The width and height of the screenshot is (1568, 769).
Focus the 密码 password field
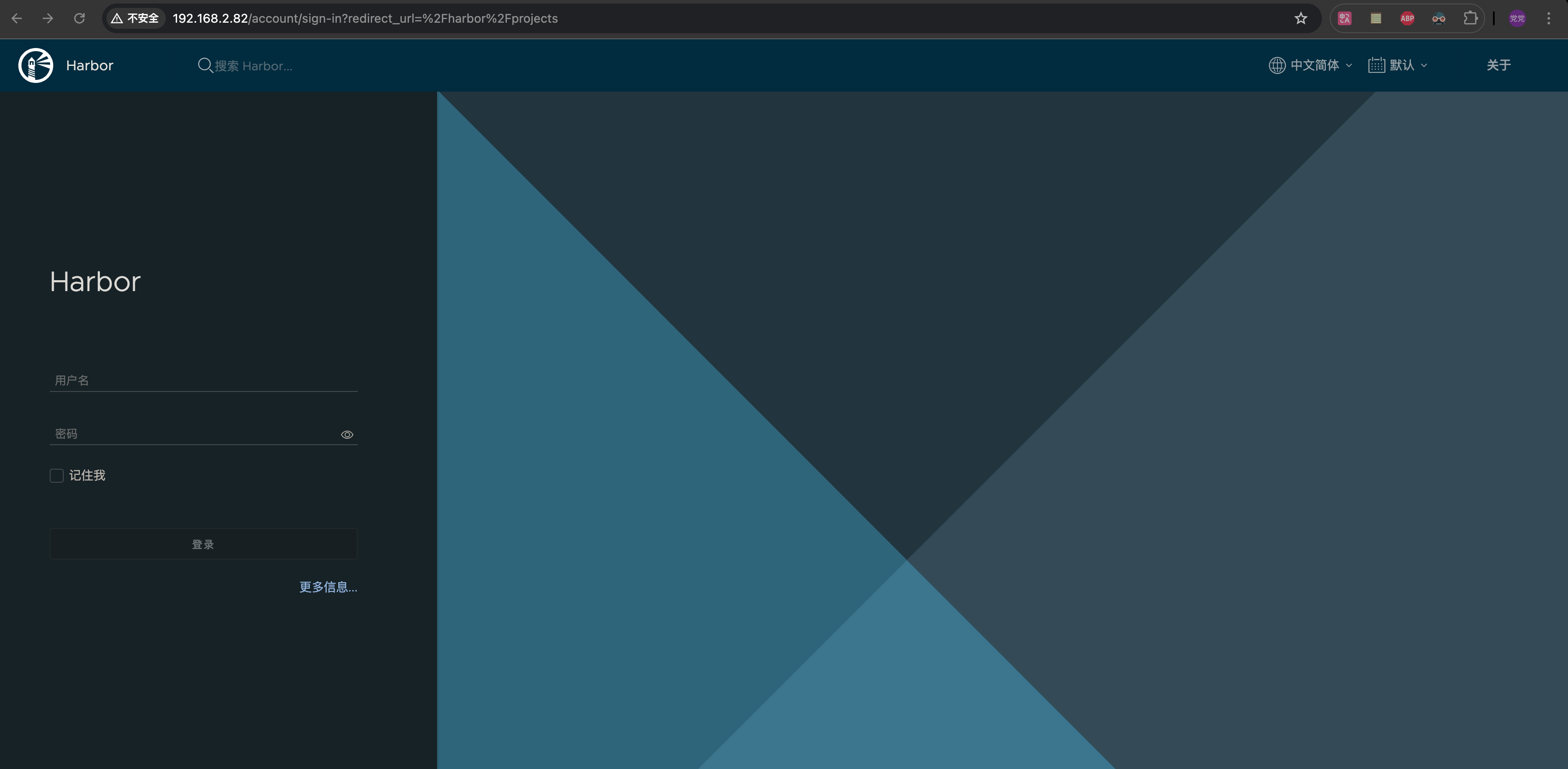(203, 433)
